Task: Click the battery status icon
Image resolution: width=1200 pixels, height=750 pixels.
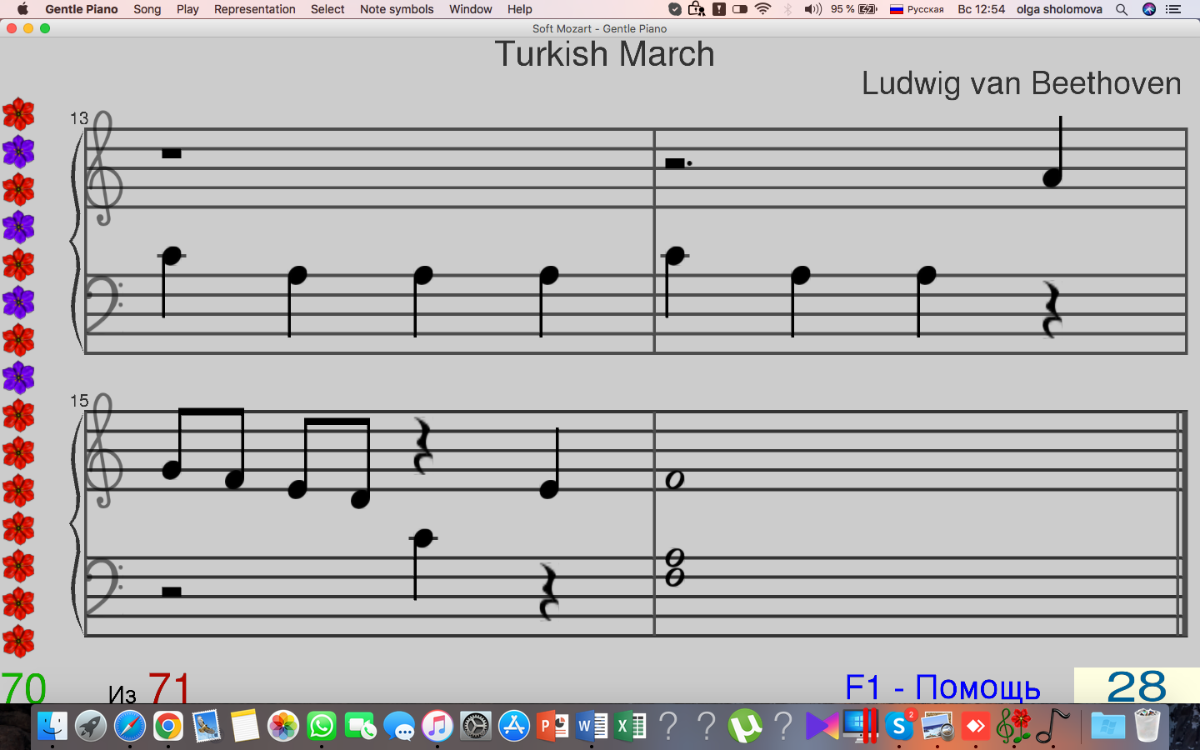Action: [x=867, y=9]
